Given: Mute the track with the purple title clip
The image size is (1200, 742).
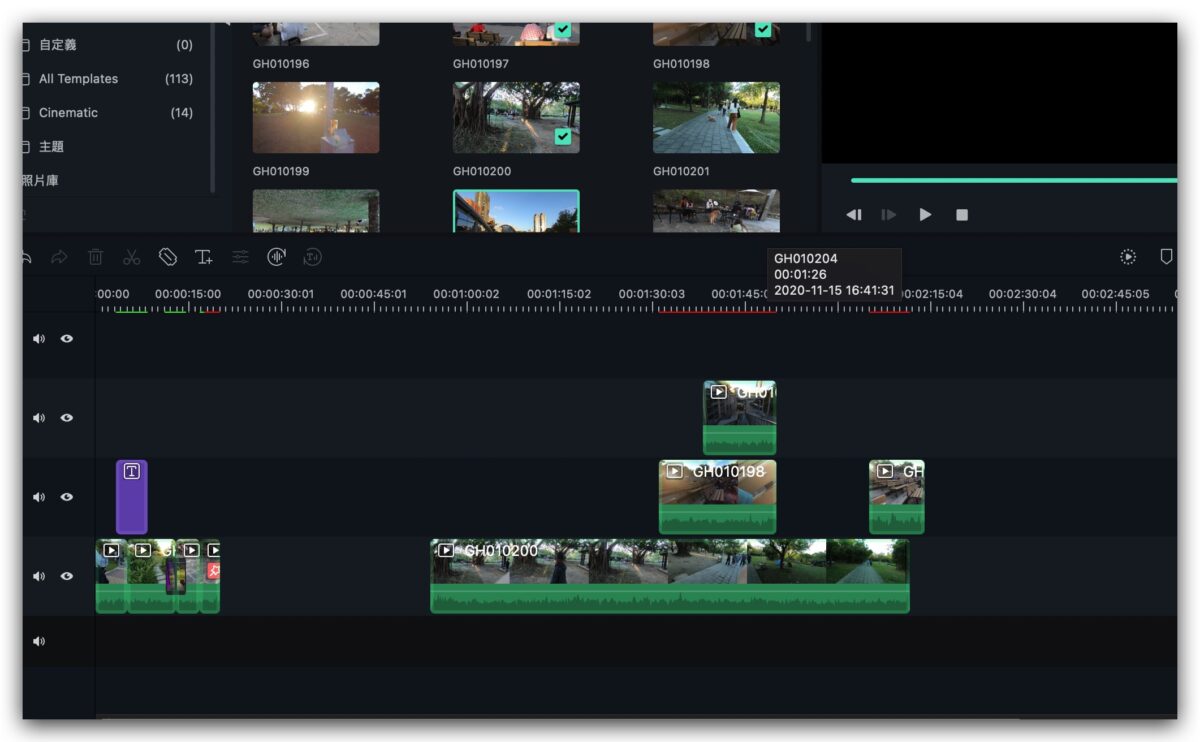Looking at the screenshot, I should pyautogui.click(x=39, y=497).
